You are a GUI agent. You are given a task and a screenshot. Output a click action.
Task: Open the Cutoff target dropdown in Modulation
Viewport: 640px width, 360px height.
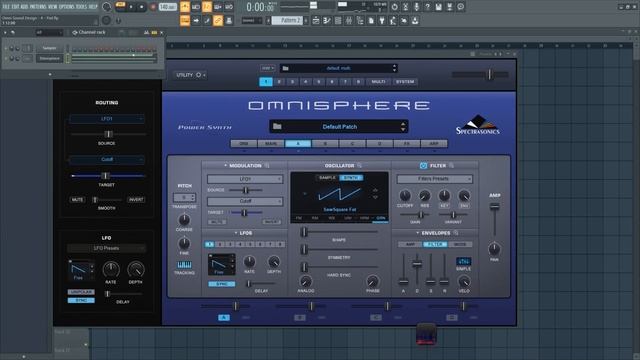pos(244,201)
